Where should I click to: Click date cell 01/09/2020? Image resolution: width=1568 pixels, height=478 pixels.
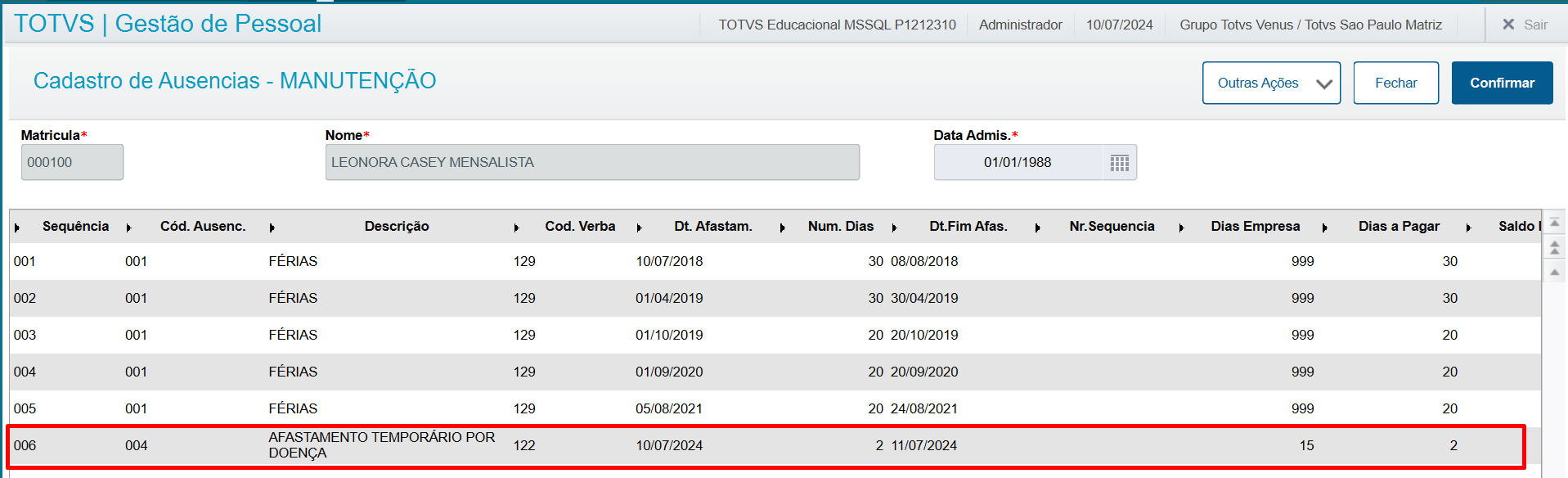click(669, 372)
